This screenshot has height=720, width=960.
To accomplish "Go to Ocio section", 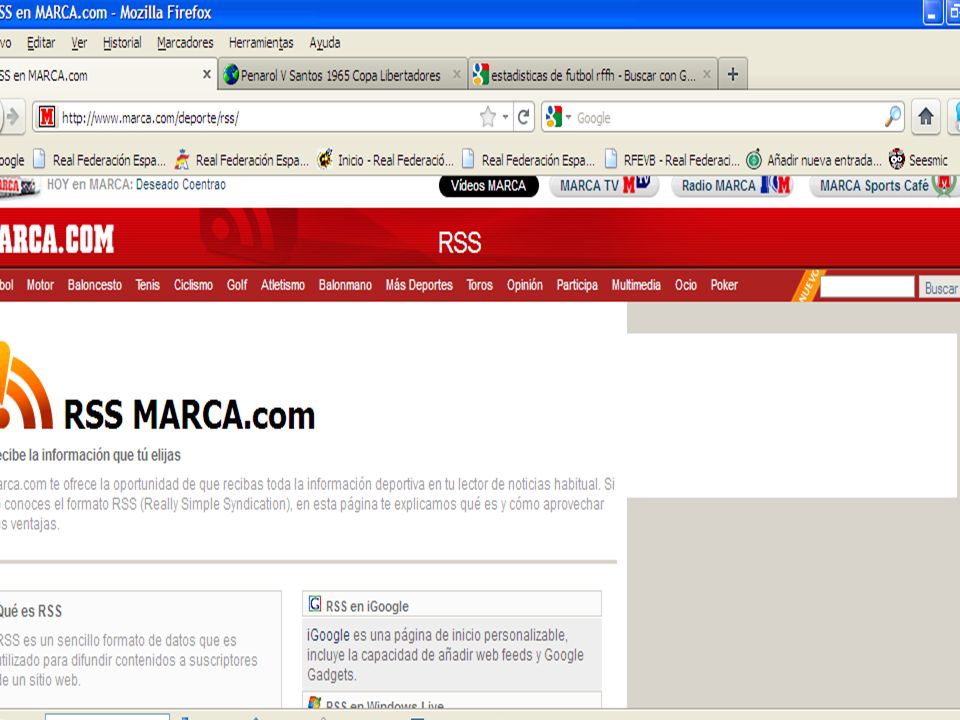I will coord(686,285).
